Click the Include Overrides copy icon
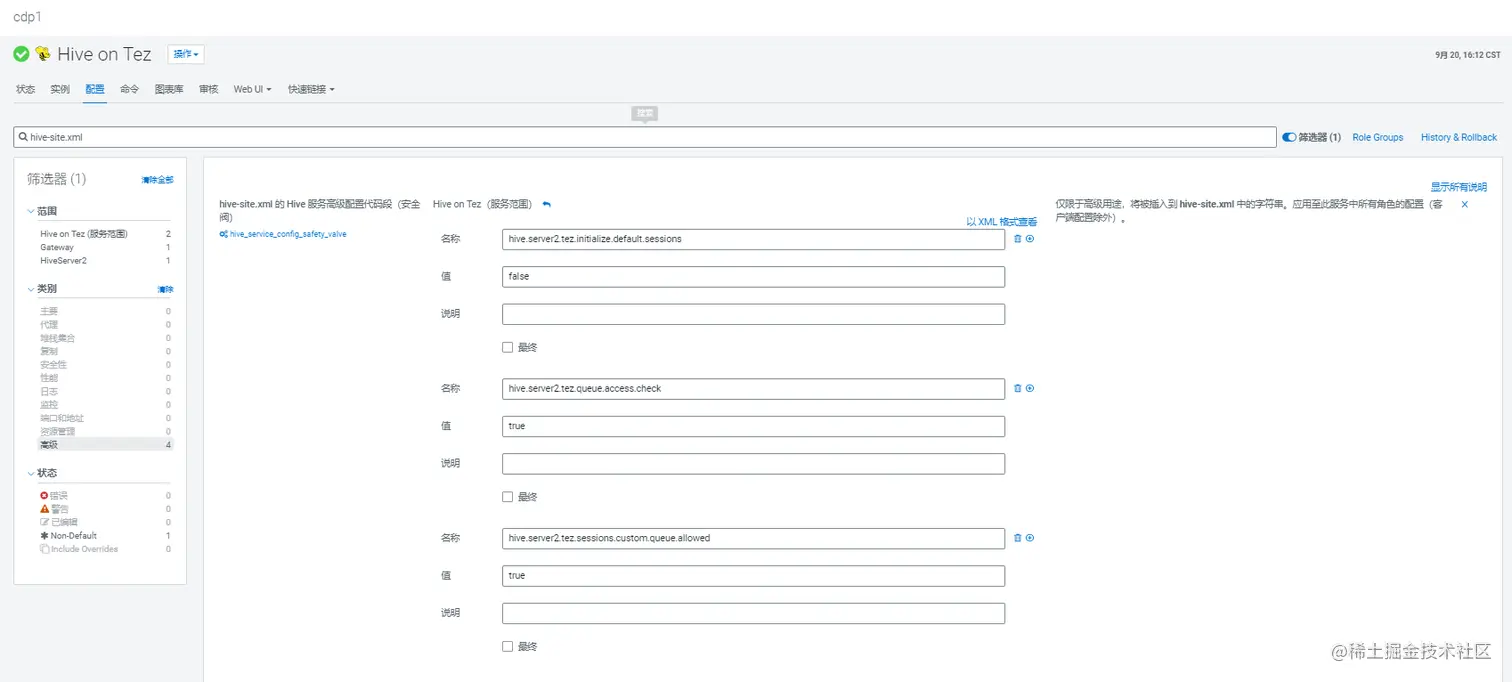The height and width of the screenshot is (682, 1512). (44, 549)
